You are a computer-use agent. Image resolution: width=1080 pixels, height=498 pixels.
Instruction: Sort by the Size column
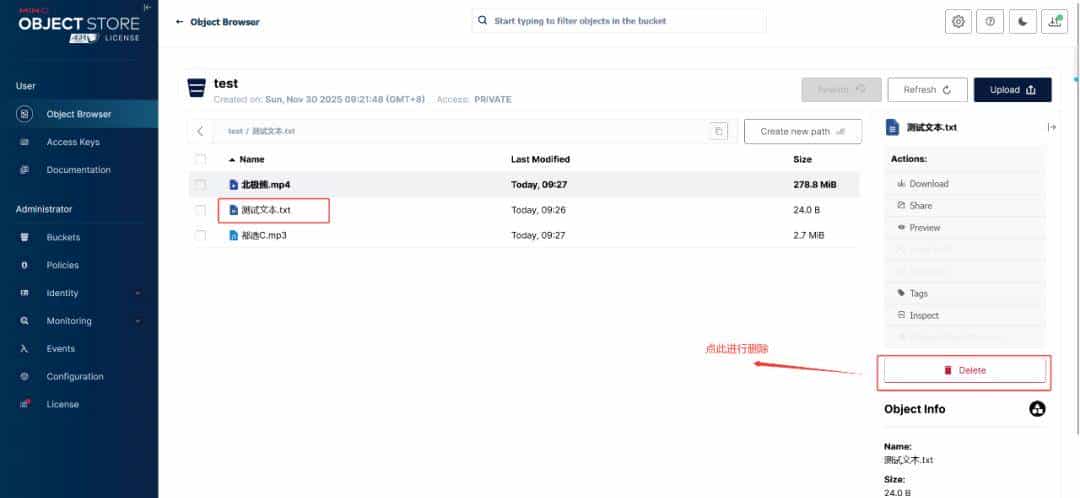tap(802, 159)
